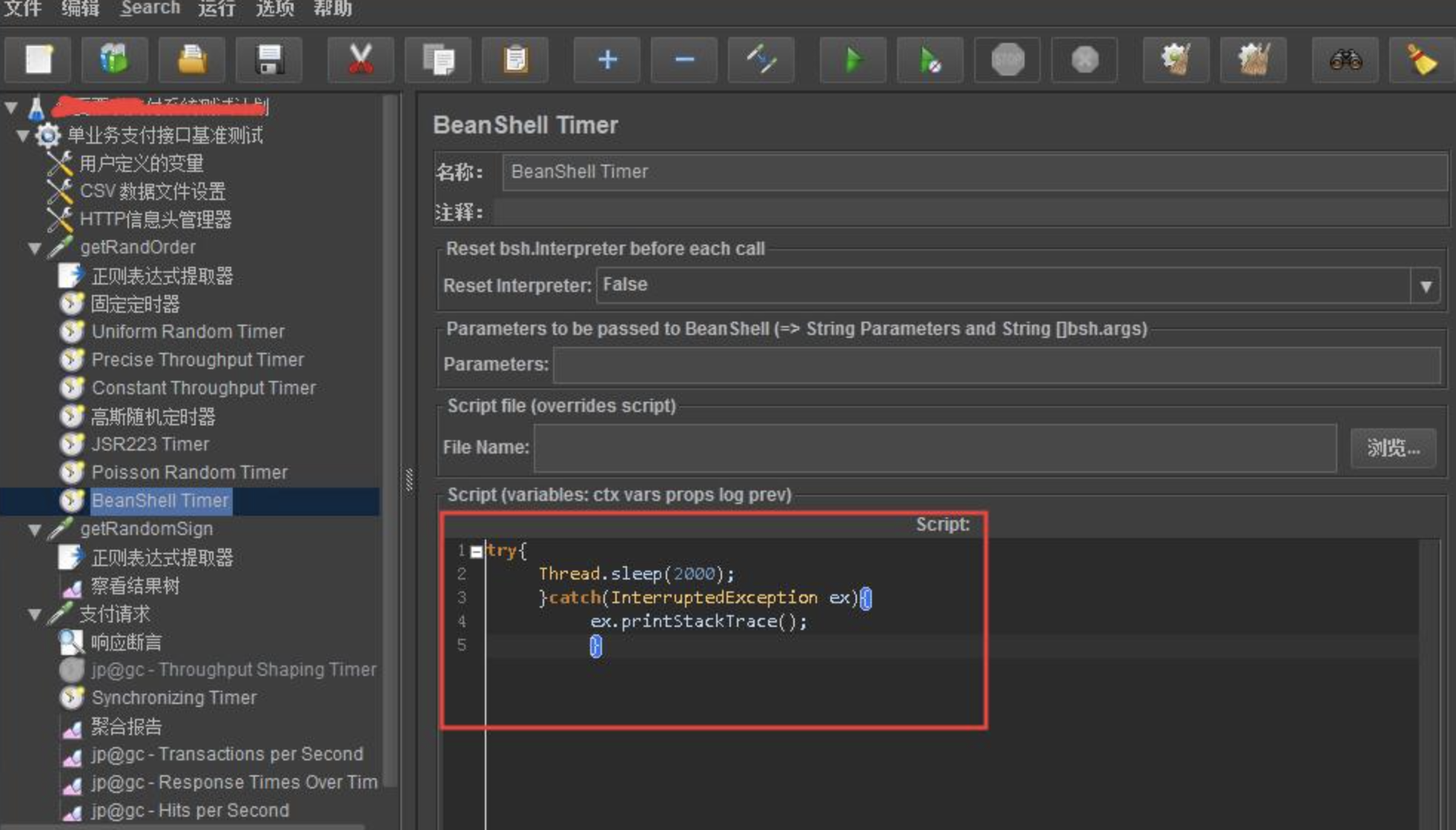Select Precise Throughput Timer tree item

pos(198,360)
